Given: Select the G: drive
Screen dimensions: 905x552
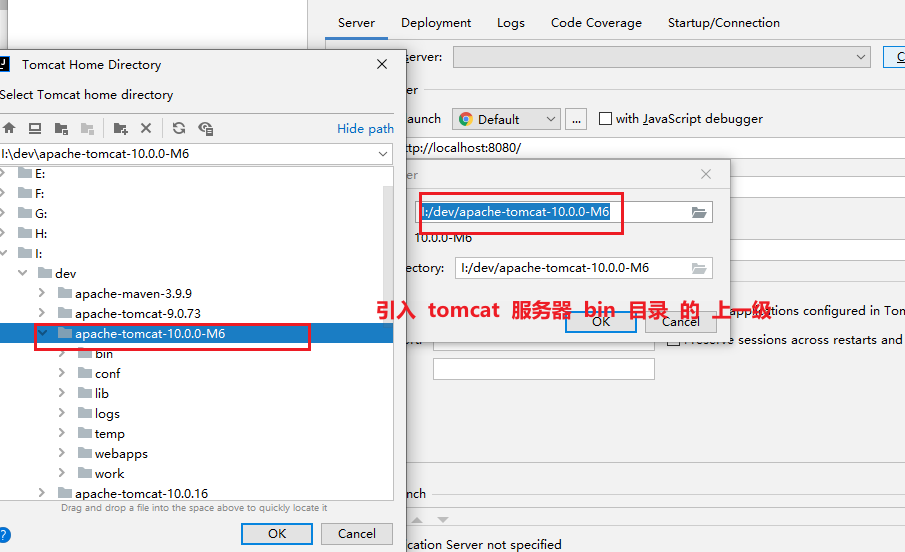Looking at the screenshot, I should click(x=41, y=214).
